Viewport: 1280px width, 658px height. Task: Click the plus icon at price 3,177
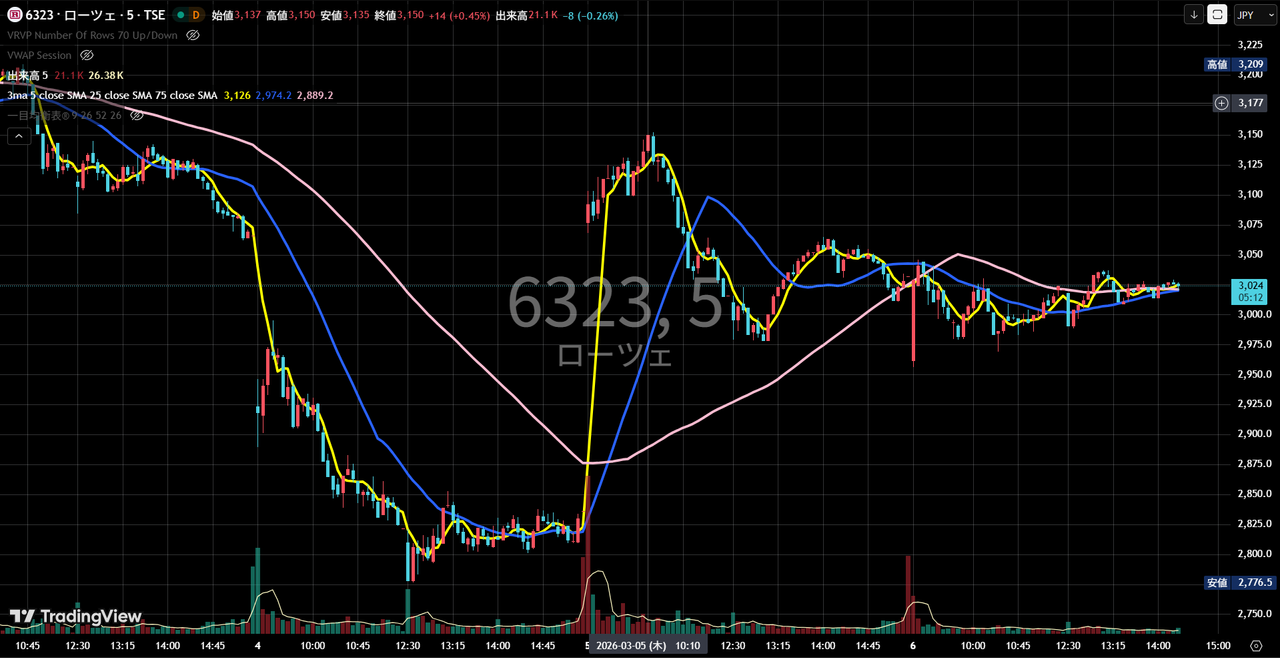(1221, 103)
